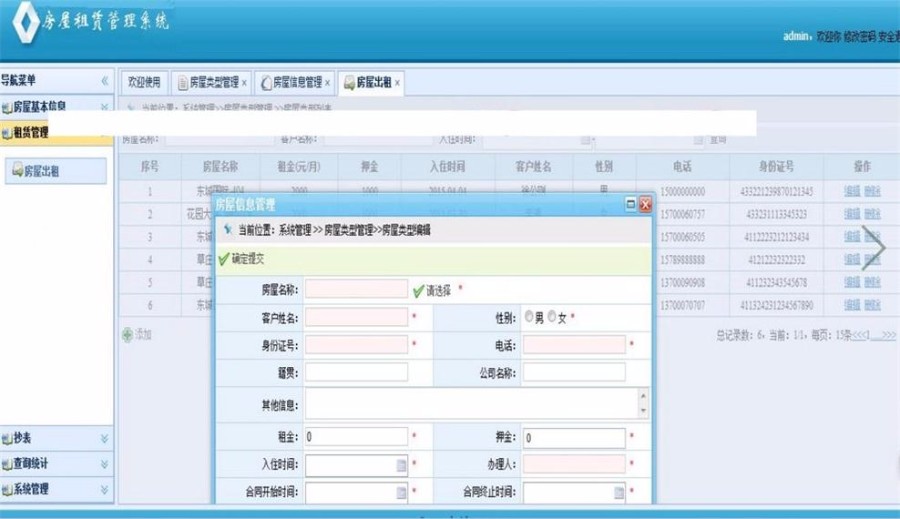Click the 客户姓名 column header in the table

click(x=533, y=166)
